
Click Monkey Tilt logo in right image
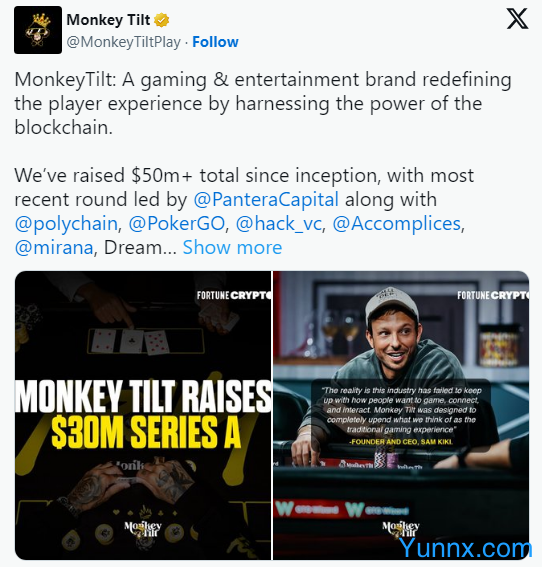tap(401, 529)
